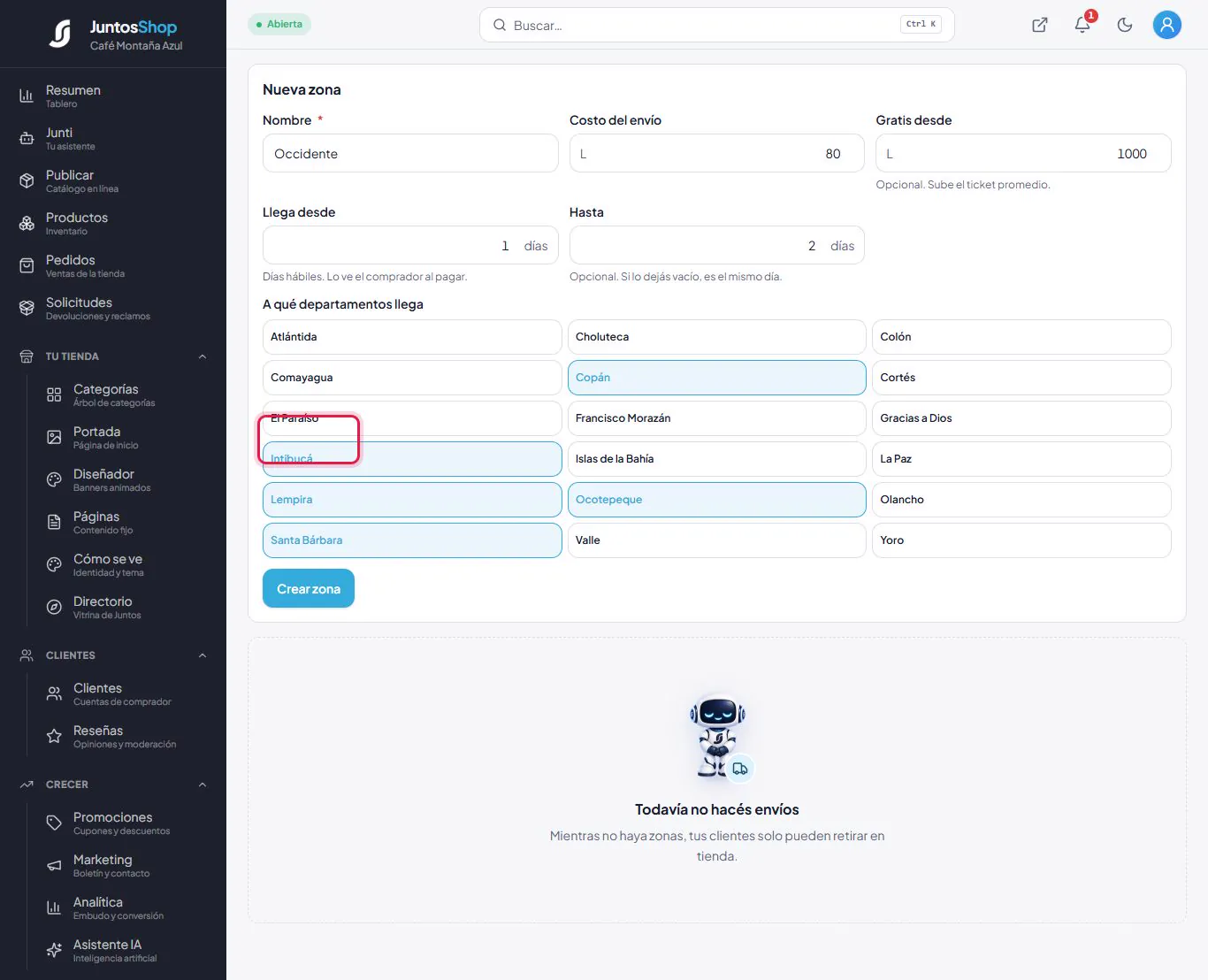Click the Directorio compass icon
The height and width of the screenshot is (980, 1208).
click(x=54, y=607)
